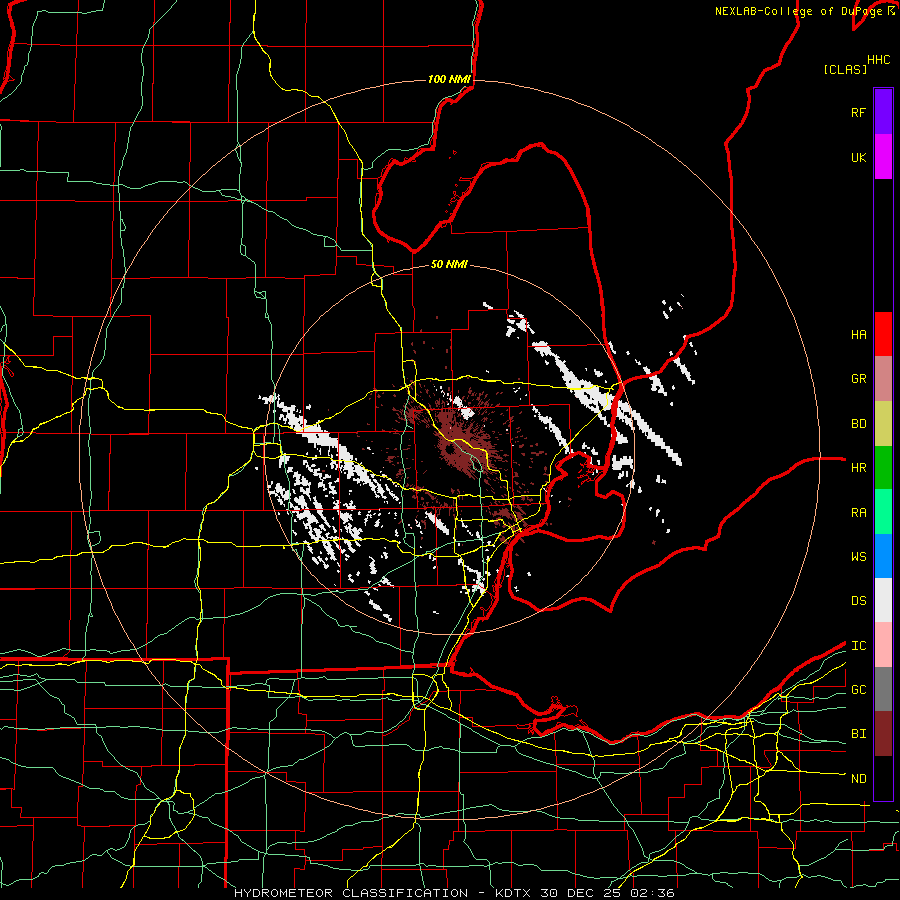This screenshot has height=900, width=900.
Task: Click the KDTX radar site identifier
Action: (x=513, y=893)
